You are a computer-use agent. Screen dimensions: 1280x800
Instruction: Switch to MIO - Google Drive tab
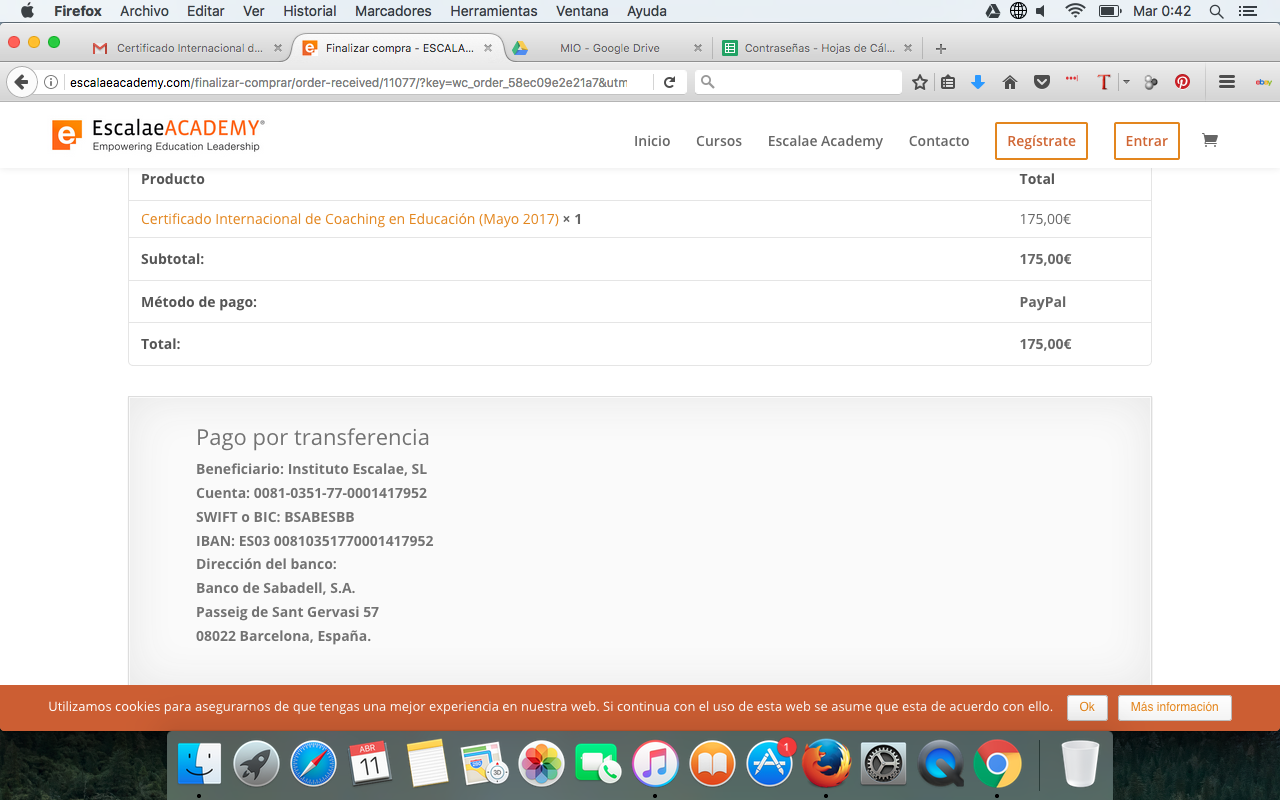click(609, 48)
